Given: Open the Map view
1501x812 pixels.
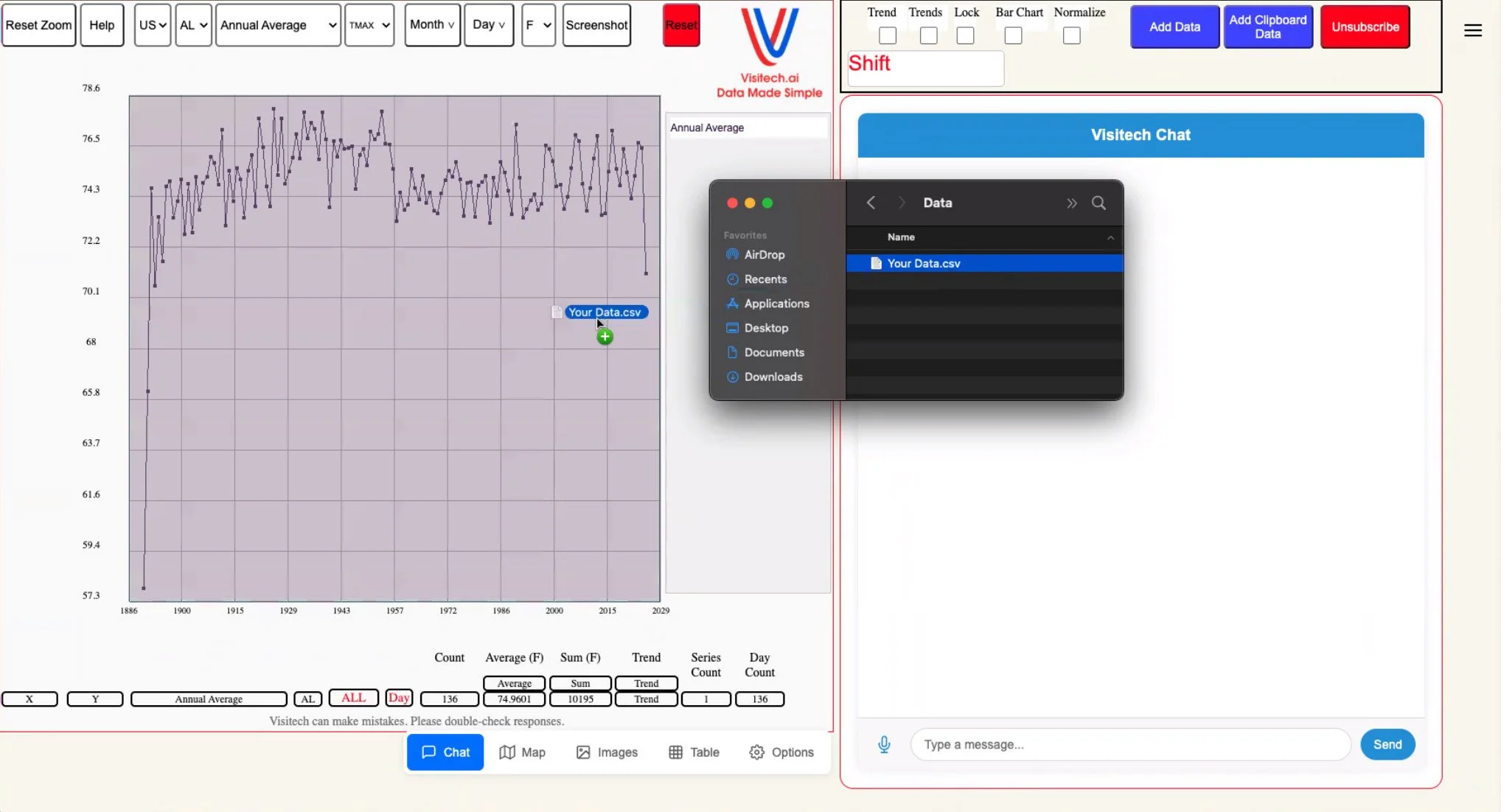Looking at the screenshot, I should [x=523, y=752].
